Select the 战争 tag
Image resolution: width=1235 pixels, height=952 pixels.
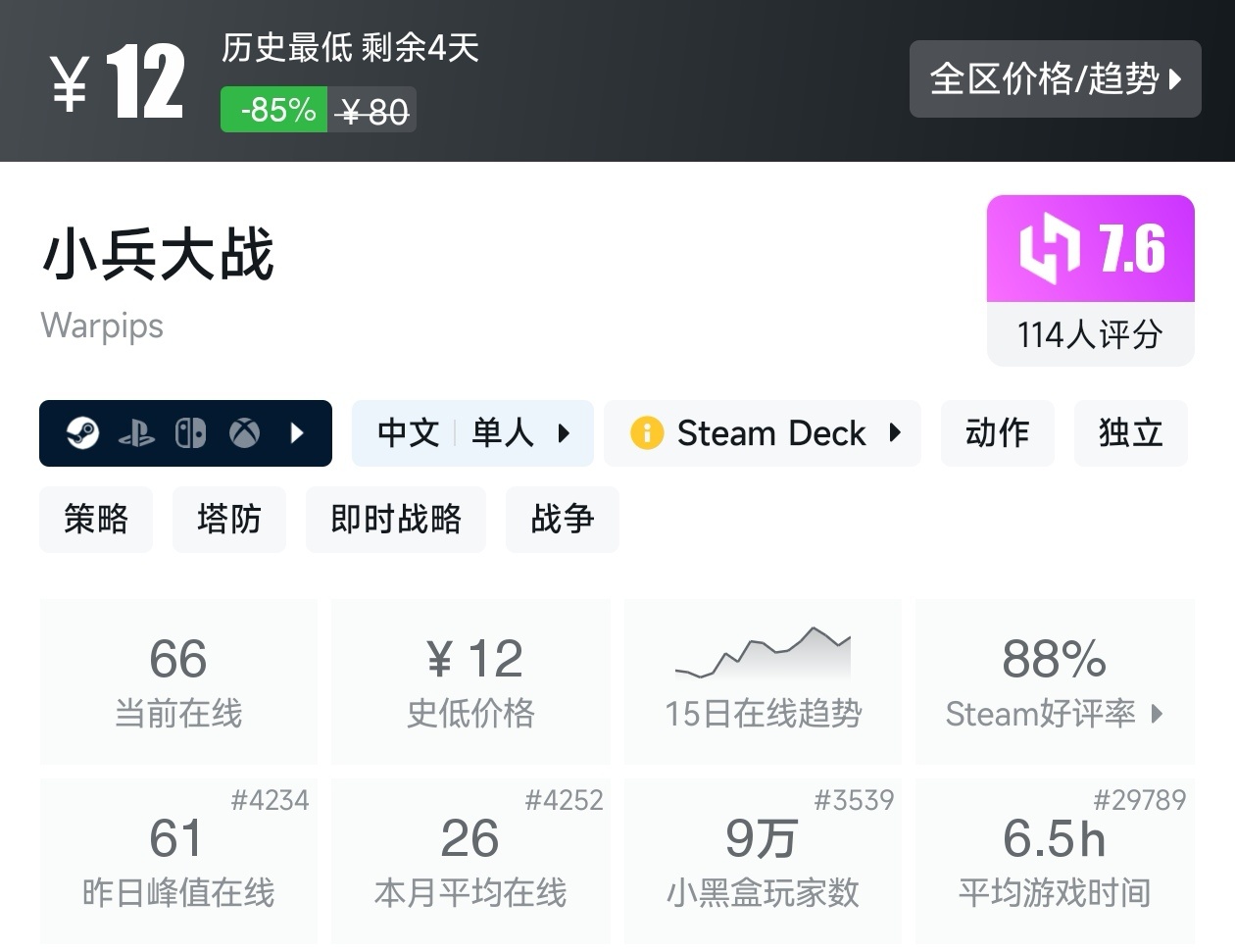click(562, 520)
